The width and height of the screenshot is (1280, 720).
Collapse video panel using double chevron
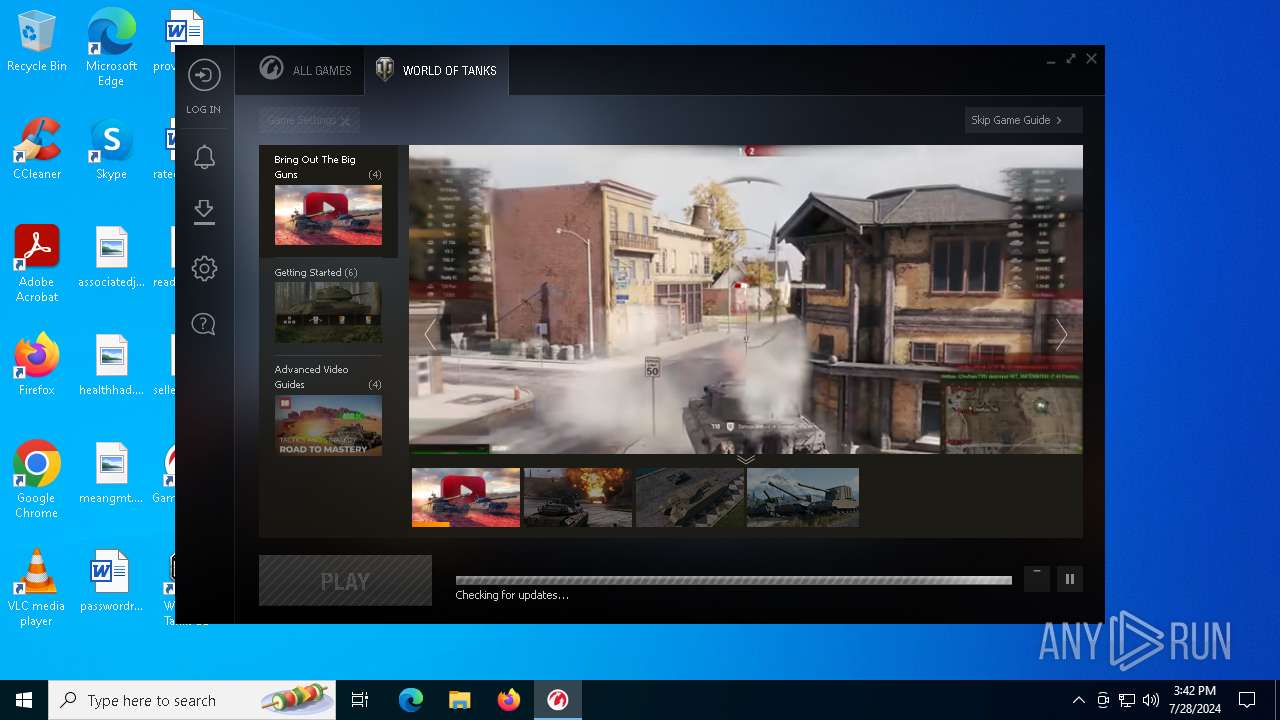click(746, 459)
